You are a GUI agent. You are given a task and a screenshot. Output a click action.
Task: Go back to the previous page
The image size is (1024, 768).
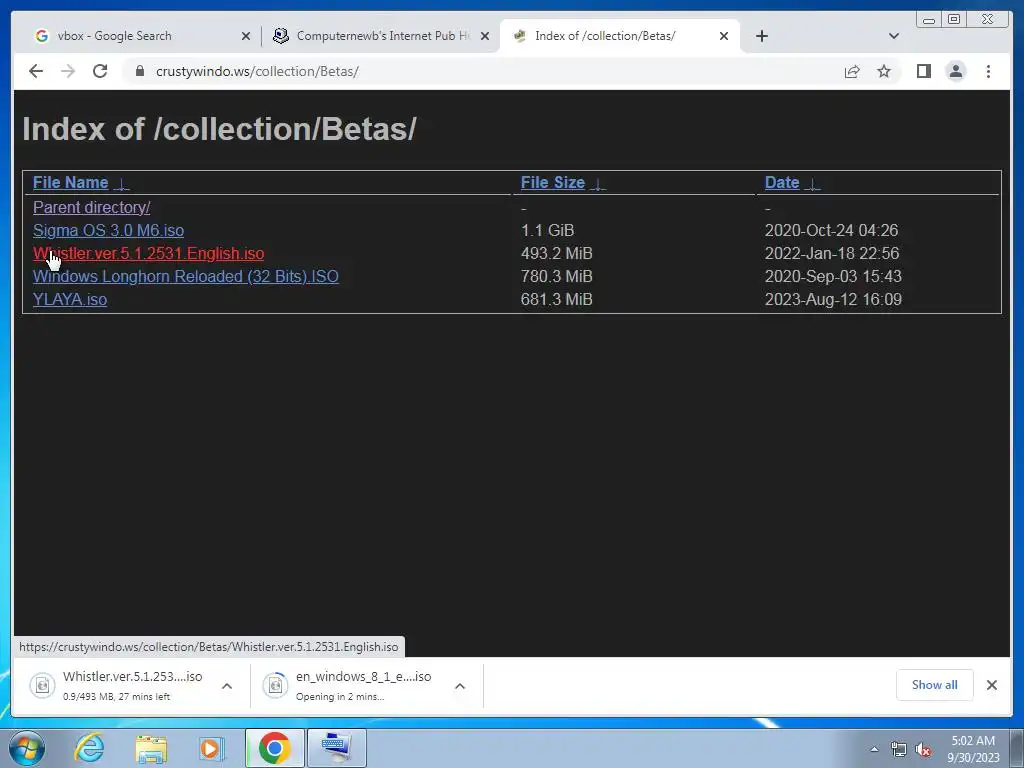pos(36,71)
